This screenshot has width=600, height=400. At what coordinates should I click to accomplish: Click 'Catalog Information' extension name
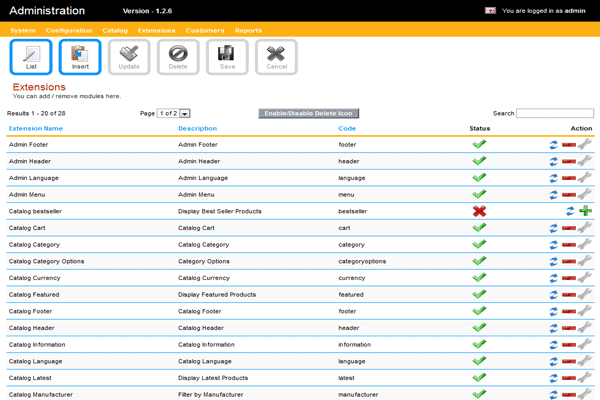(37, 345)
